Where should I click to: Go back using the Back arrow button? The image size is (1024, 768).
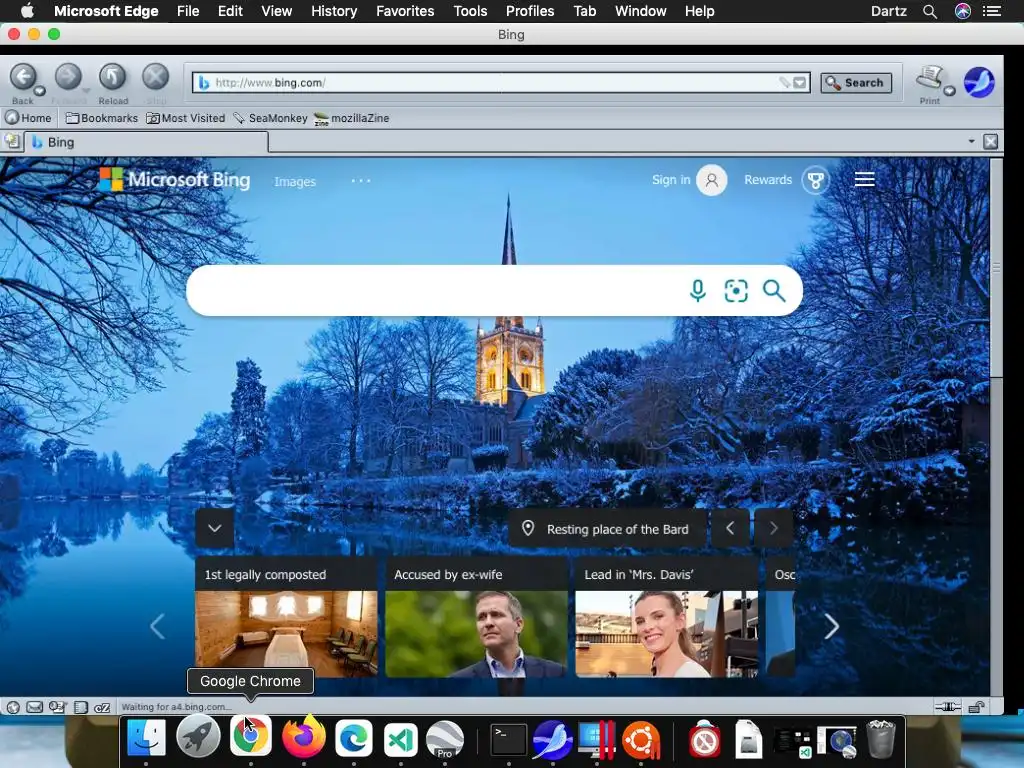click(x=23, y=77)
